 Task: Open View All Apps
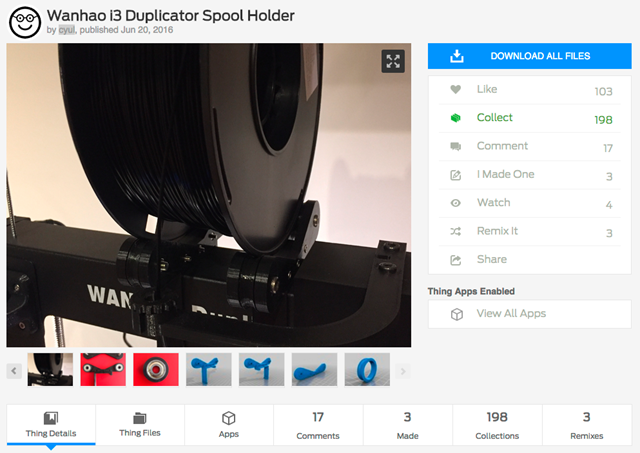point(529,314)
